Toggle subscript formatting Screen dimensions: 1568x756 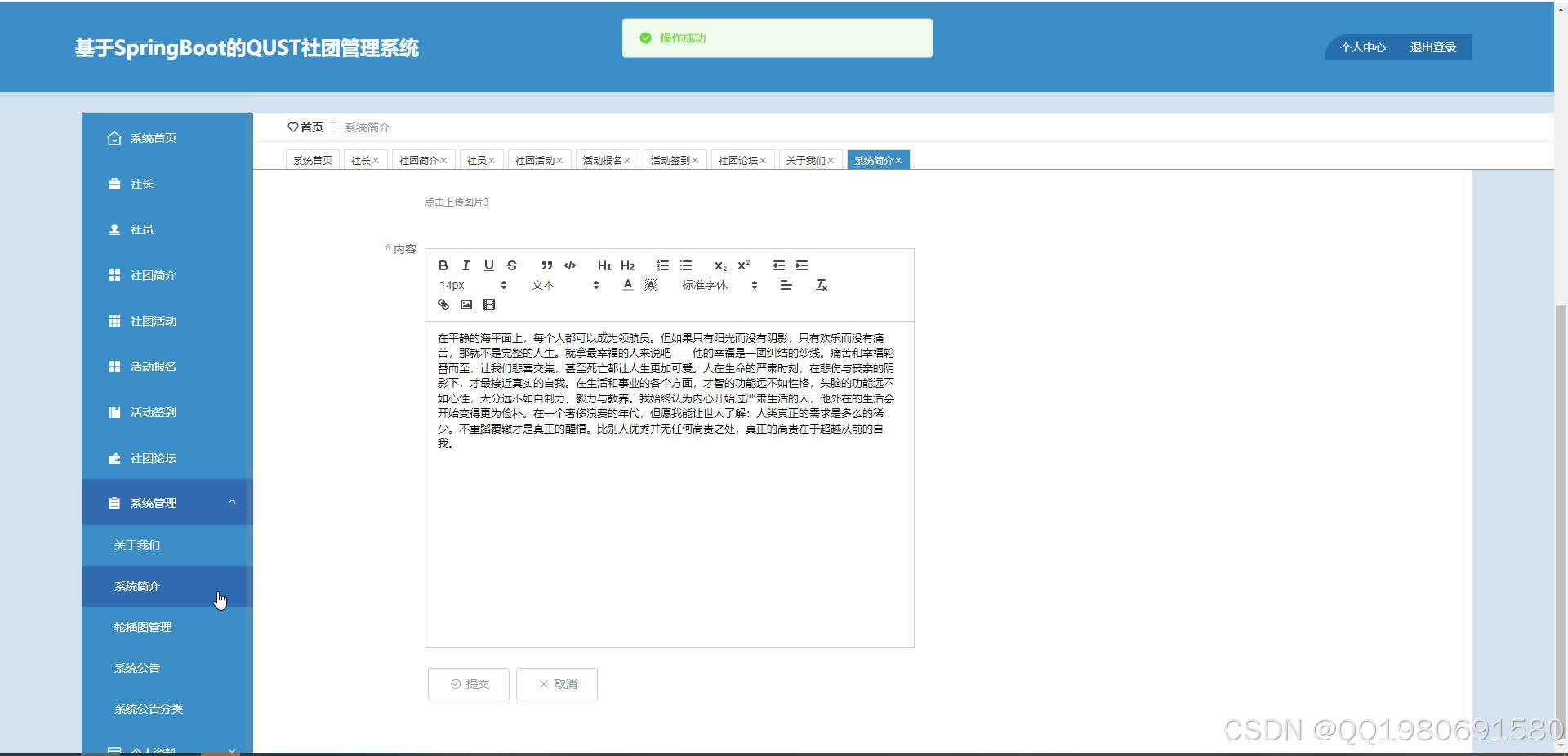point(719,265)
